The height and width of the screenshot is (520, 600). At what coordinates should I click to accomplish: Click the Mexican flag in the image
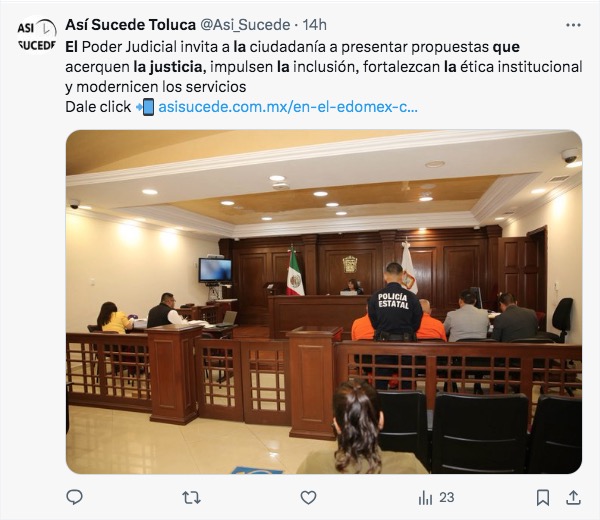click(295, 272)
